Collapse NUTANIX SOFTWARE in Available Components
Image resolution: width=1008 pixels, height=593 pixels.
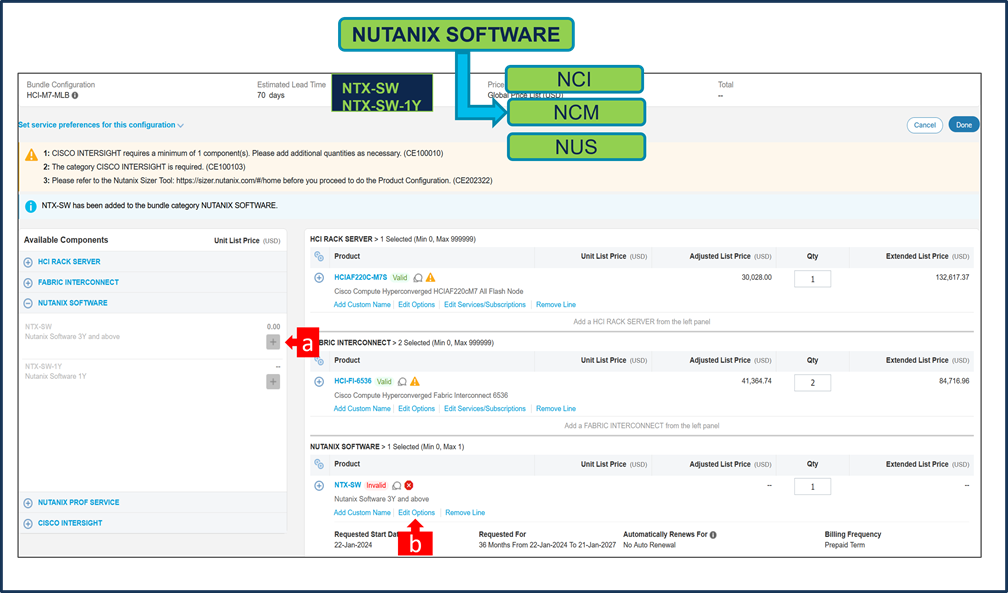point(28,303)
